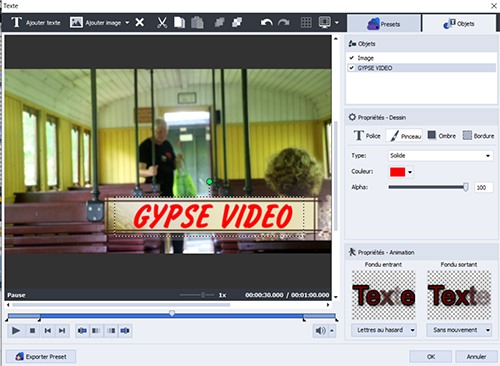Copy with the toolbar copy icon
The width and height of the screenshot is (500, 366).
coord(179,22)
